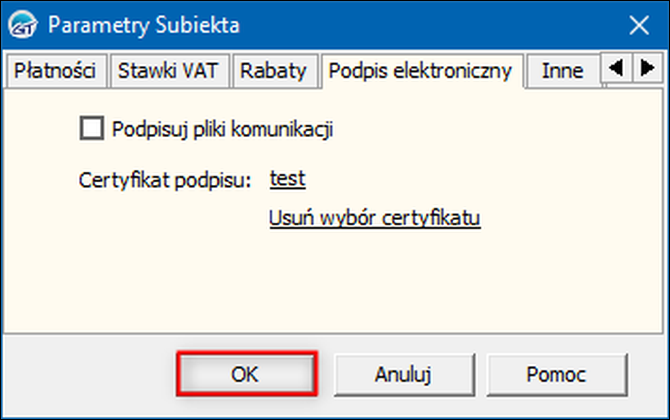670x420 pixels.
Task: Click the Usuń wybór certyfikatu link
Action: tap(375, 218)
